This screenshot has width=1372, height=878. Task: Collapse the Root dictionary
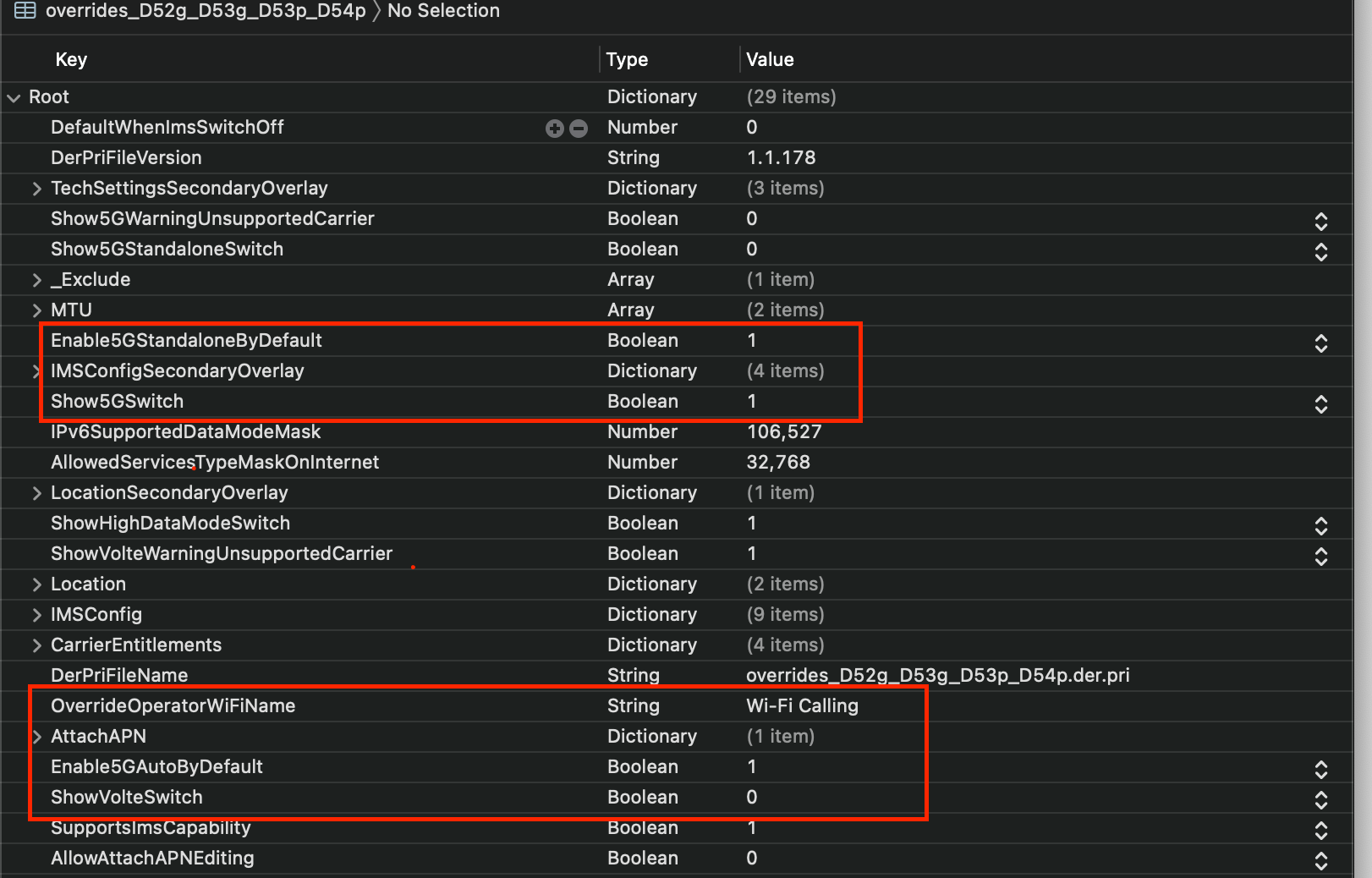14,97
